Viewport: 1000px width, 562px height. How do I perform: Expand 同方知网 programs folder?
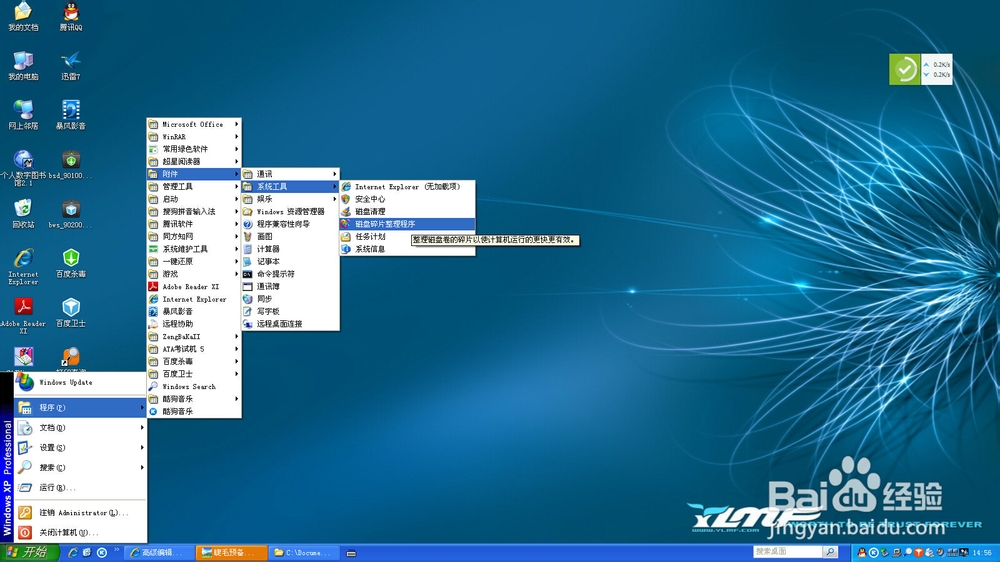tap(194, 236)
